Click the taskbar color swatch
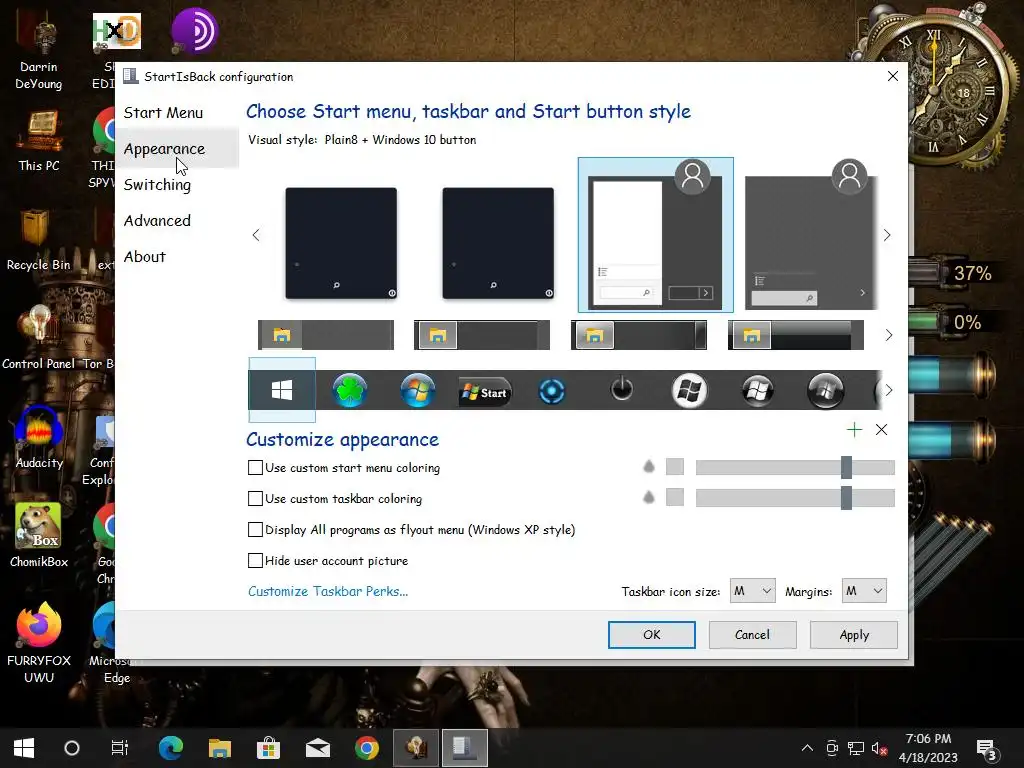This screenshot has width=1024, height=768. point(675,497)
